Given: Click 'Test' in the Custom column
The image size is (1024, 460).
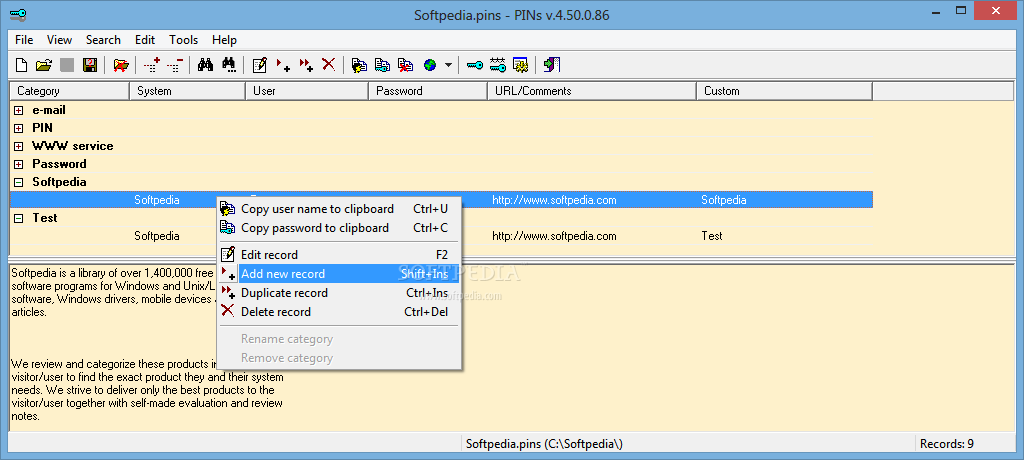Looking at the screenshot, I should coord(712,236).
